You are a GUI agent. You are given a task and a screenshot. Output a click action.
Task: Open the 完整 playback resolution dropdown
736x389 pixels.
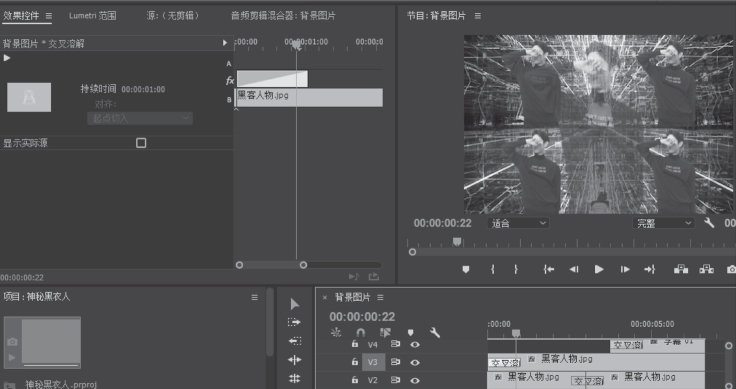pos(663,223)
